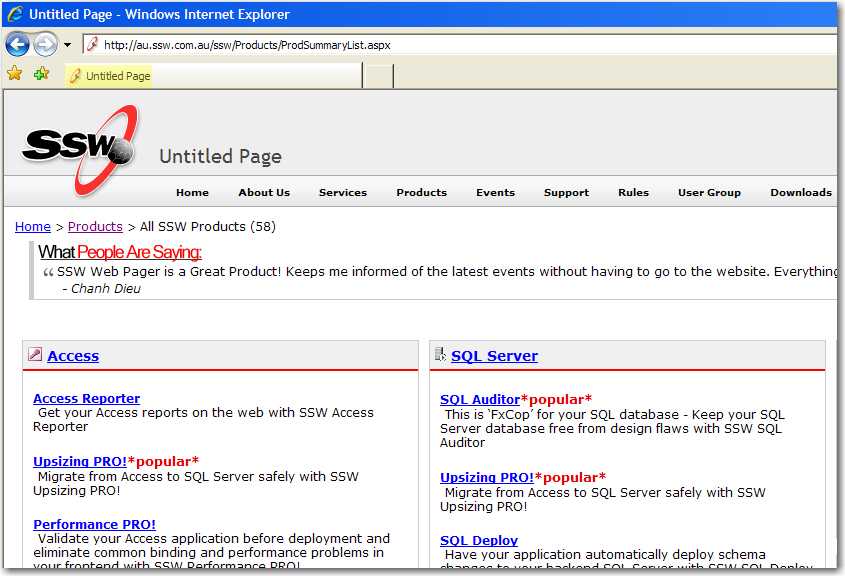The height and width of the screenshot is (576, 845).
Task: Click the Internet Explorer title bar icon
Action: [x=15, y=14]
